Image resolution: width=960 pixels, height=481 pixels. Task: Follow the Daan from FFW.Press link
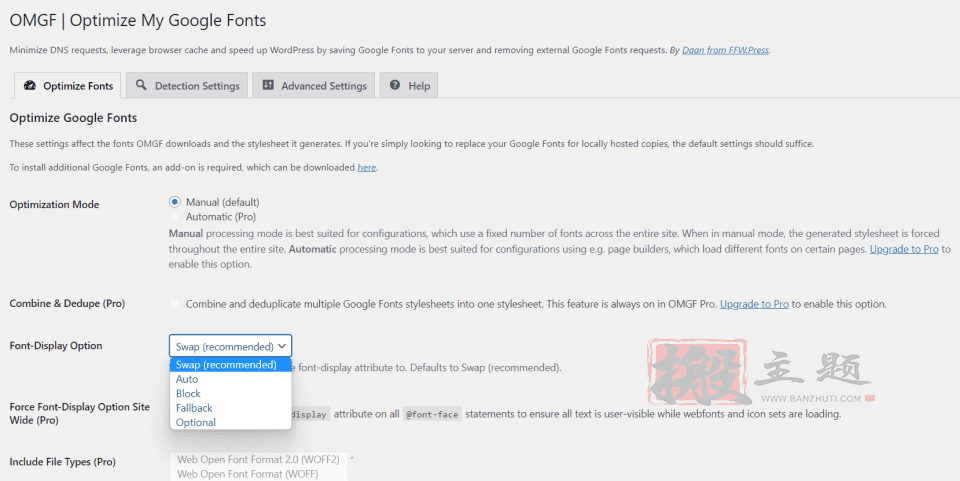click(725, 50)
